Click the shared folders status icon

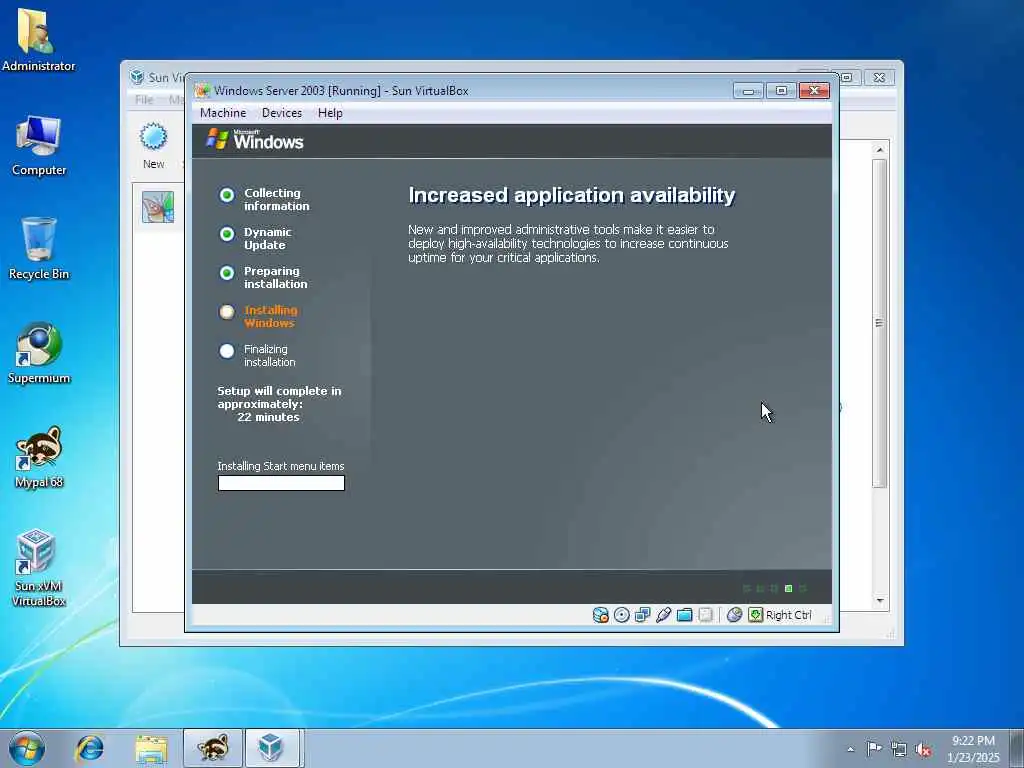[684, 615]
